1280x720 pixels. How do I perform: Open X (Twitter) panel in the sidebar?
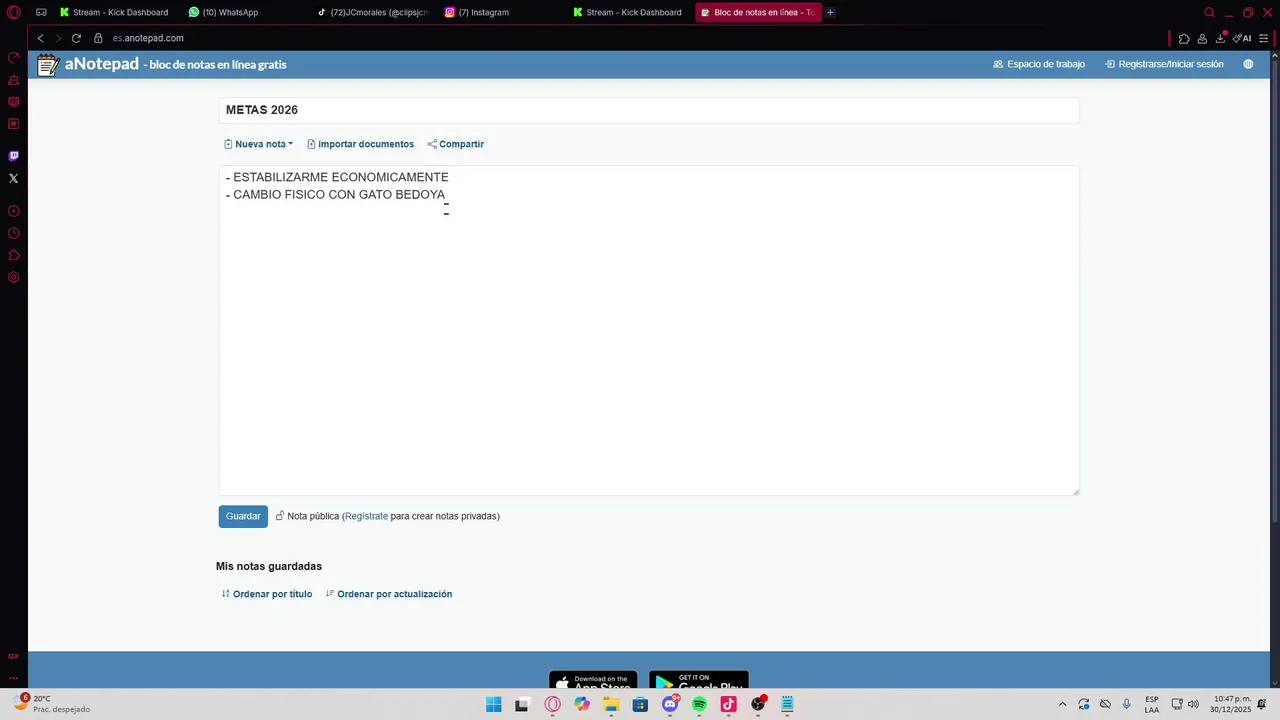click(x=14, y=178)
